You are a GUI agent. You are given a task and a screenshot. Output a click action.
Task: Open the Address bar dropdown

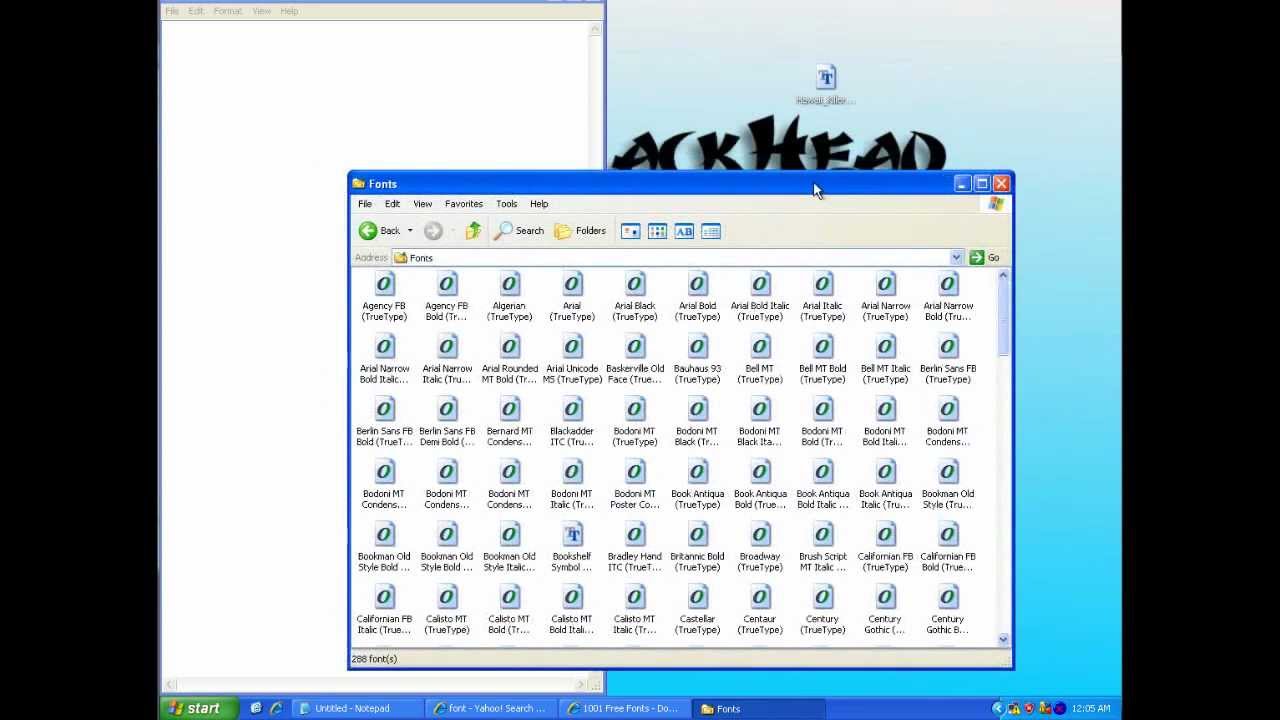[x=956, y=258]
